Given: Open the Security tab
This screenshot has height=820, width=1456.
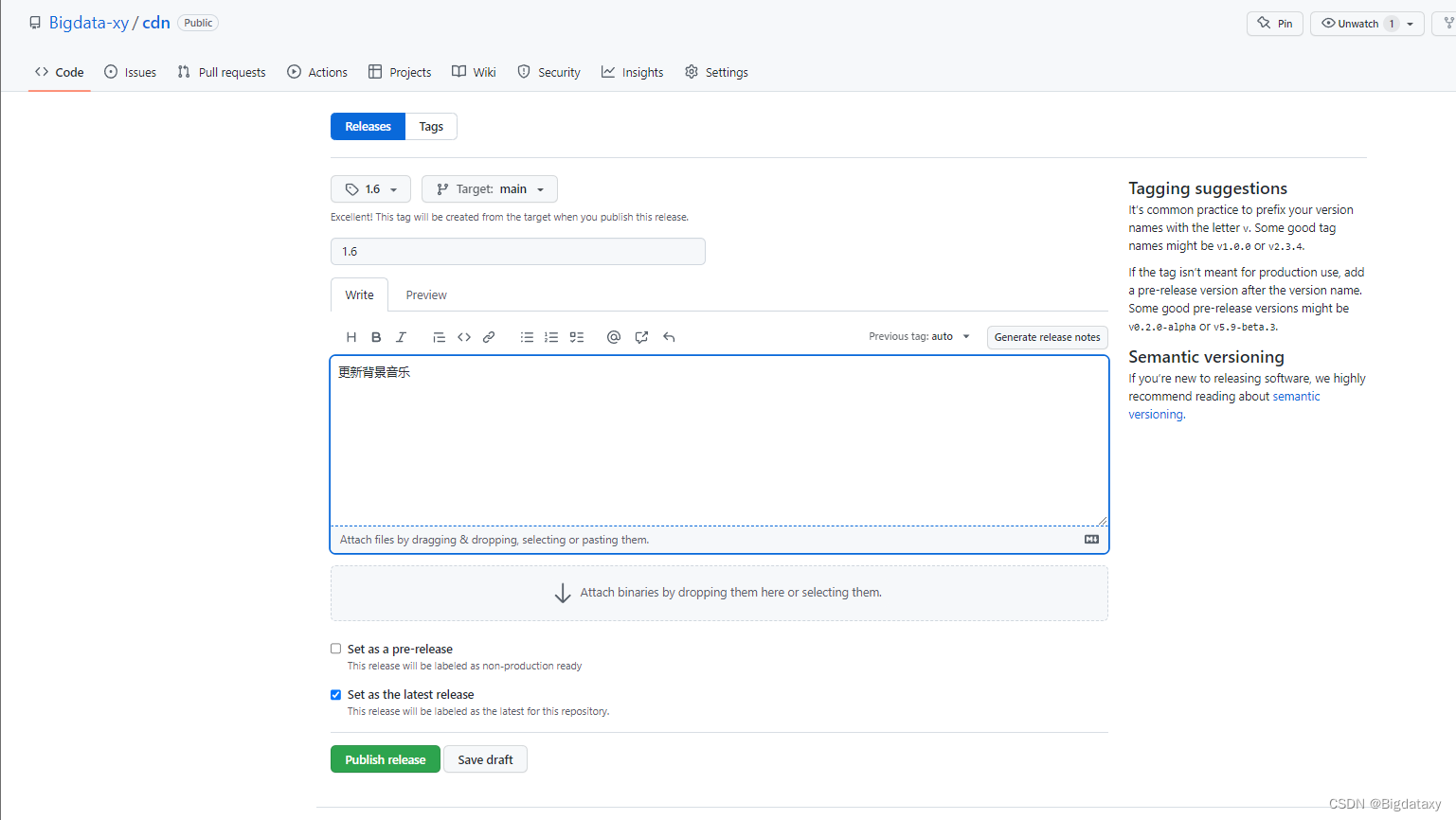Looking at the screenshot, I should pyautogui.click(x=548, y=72).
